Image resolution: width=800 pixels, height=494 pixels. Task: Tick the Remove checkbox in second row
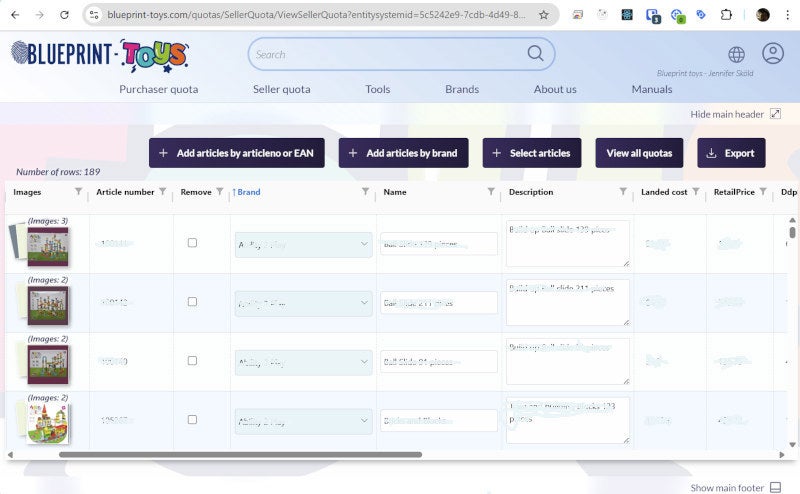[x=192, y=302]
